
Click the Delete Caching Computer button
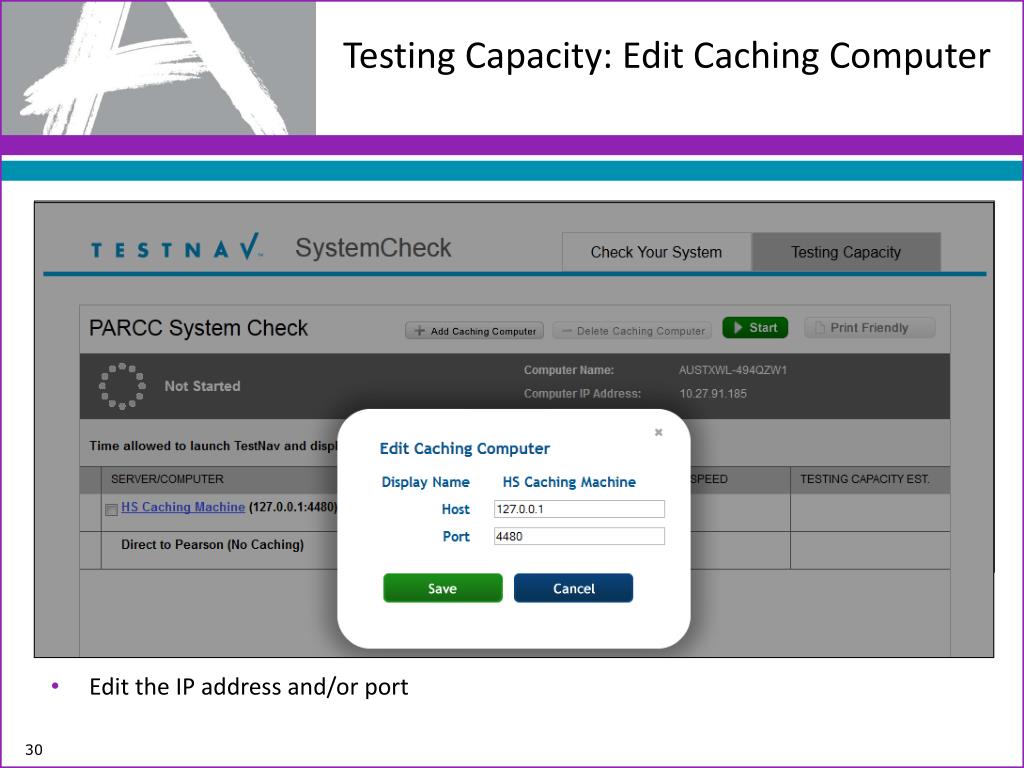tap(633, 330)
